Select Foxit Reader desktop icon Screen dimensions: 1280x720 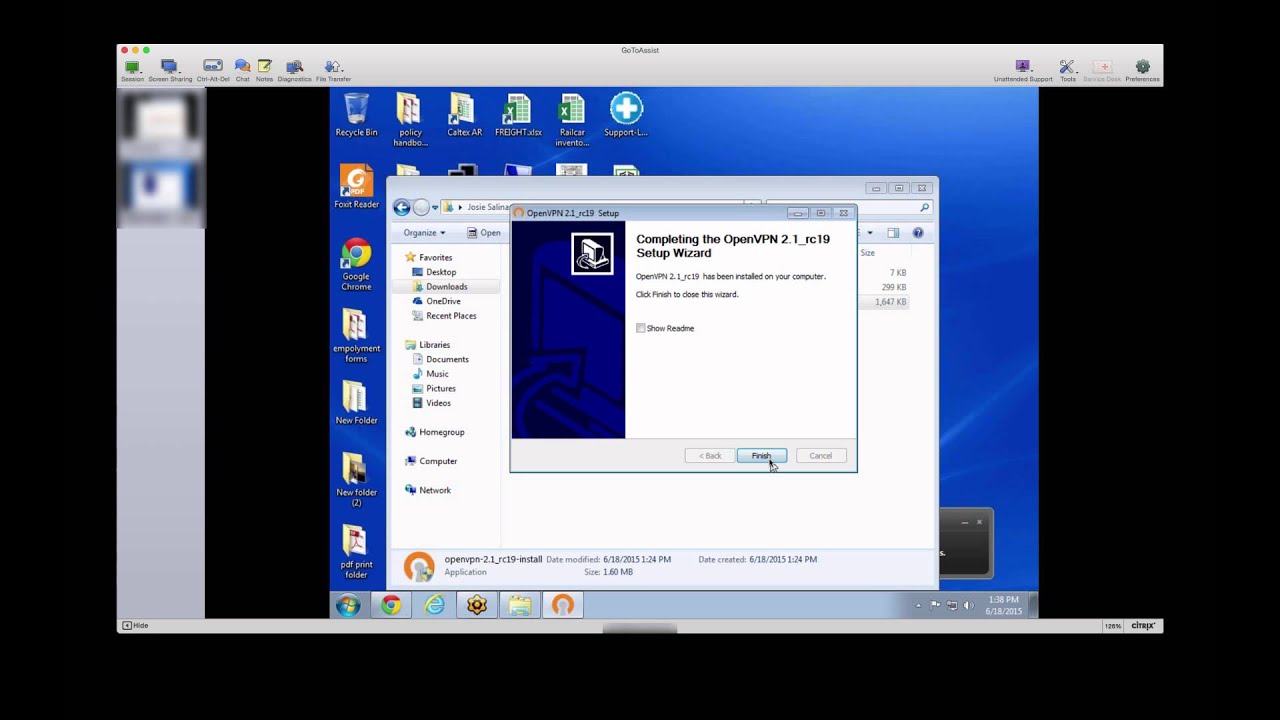(356, 187)
